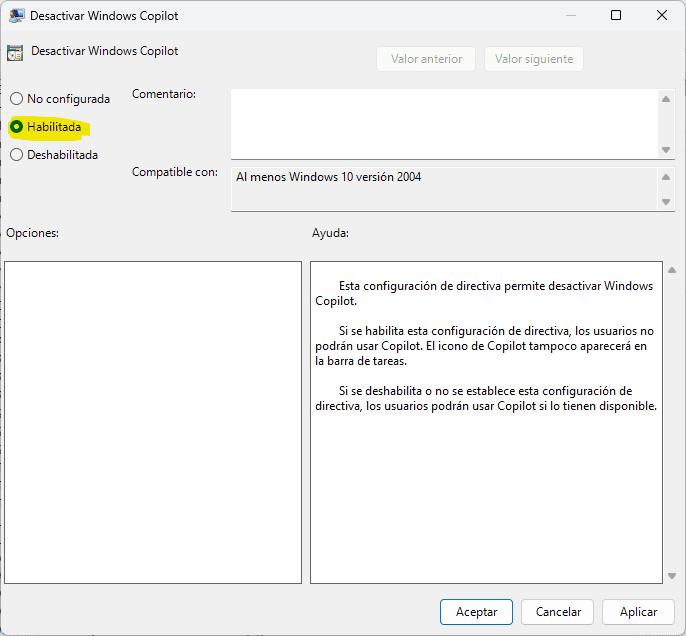The image size is (686, 636).
Task: Click the text 'Al menos Windows 10 versión 2004'
Action: (329, 177)
